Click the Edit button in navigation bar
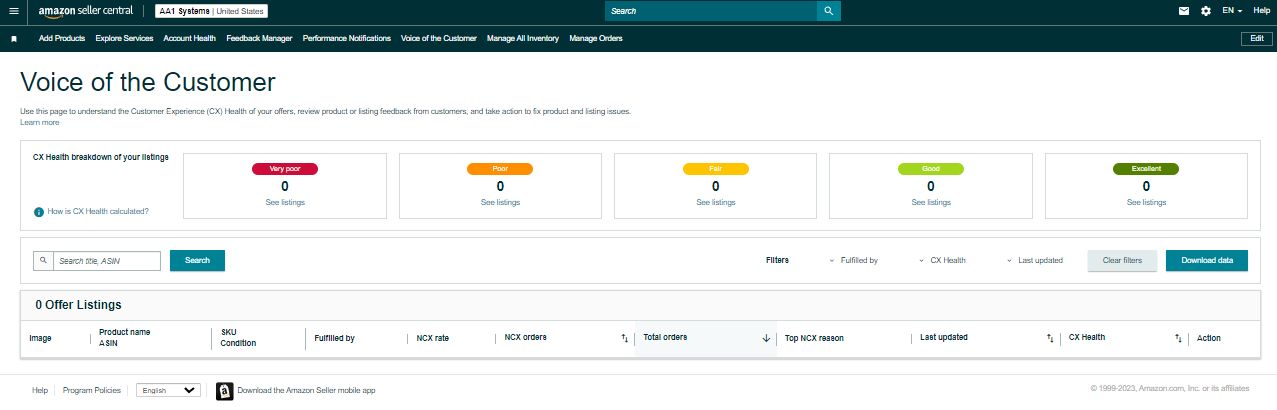This screenshot has height=410, width=1277. (x=1256, y=39)
